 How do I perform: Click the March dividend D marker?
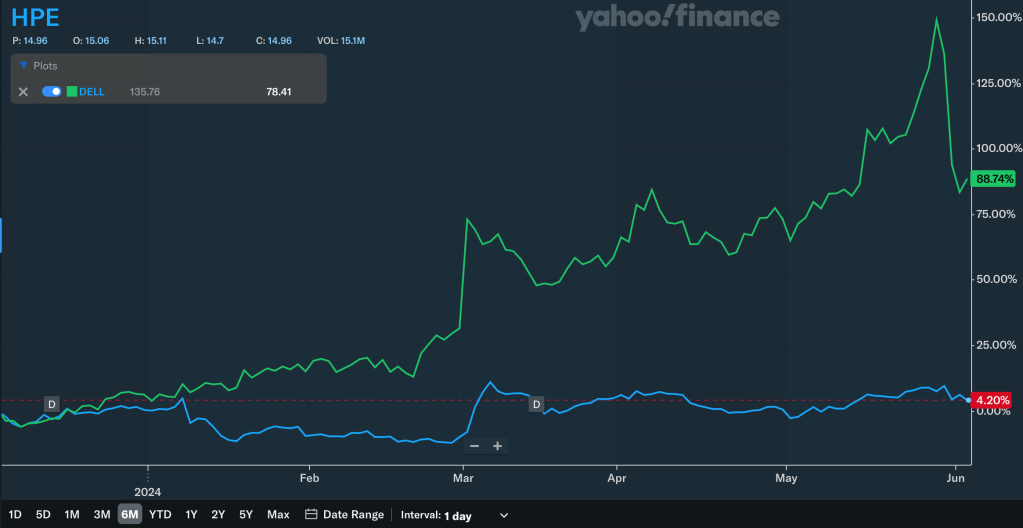pos(536,404)
